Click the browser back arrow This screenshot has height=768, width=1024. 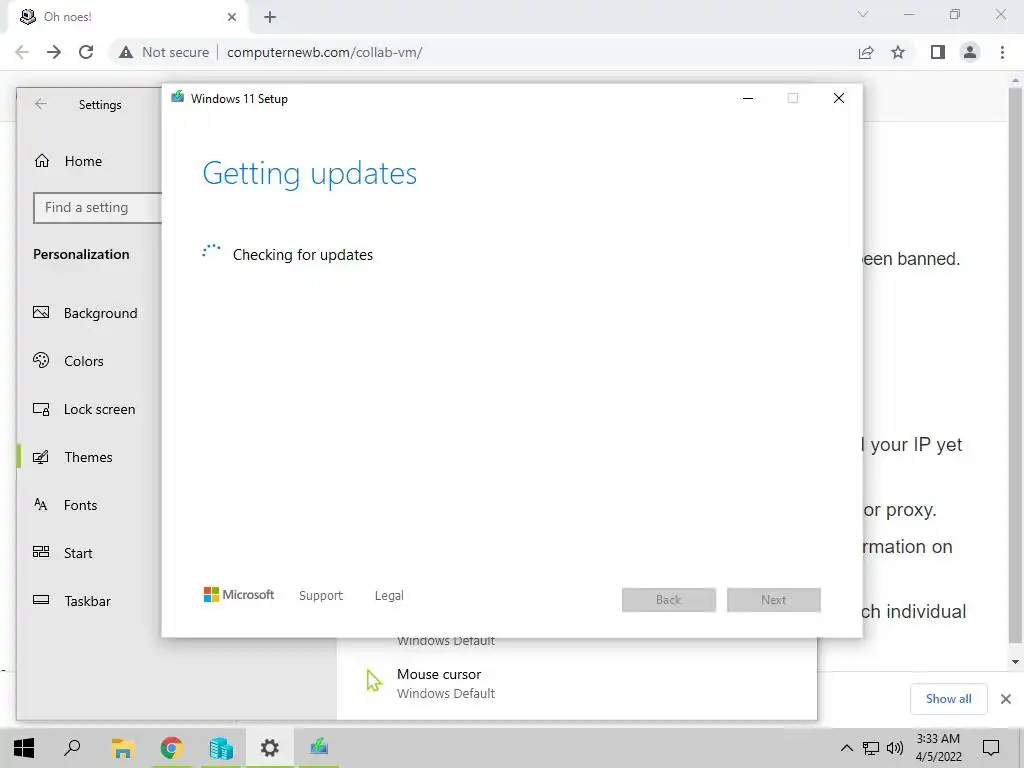coord(22,52)
